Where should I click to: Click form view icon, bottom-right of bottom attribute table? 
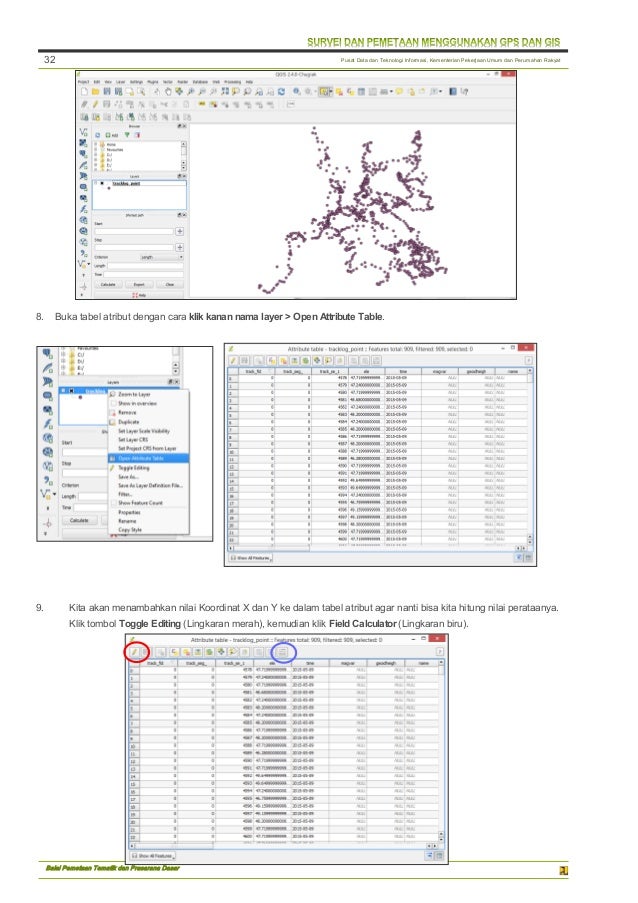429,856
